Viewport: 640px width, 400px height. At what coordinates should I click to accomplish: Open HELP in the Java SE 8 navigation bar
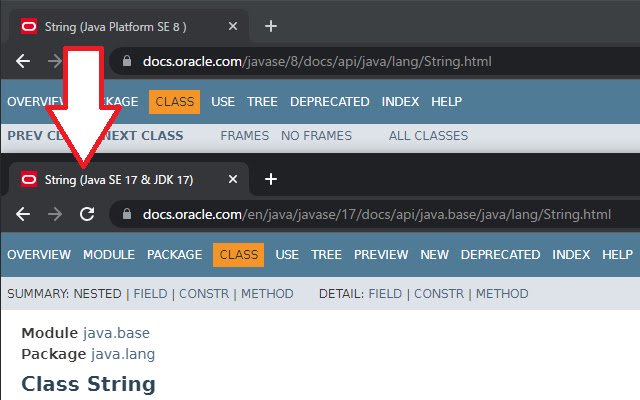(x=447, y=102)
